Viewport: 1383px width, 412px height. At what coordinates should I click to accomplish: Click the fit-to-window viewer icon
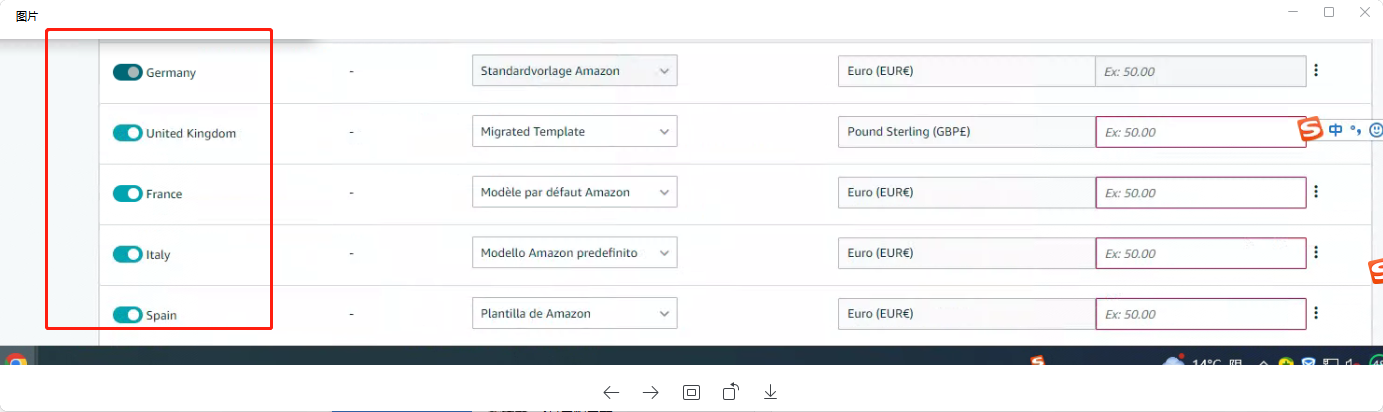tap(691, 392)
